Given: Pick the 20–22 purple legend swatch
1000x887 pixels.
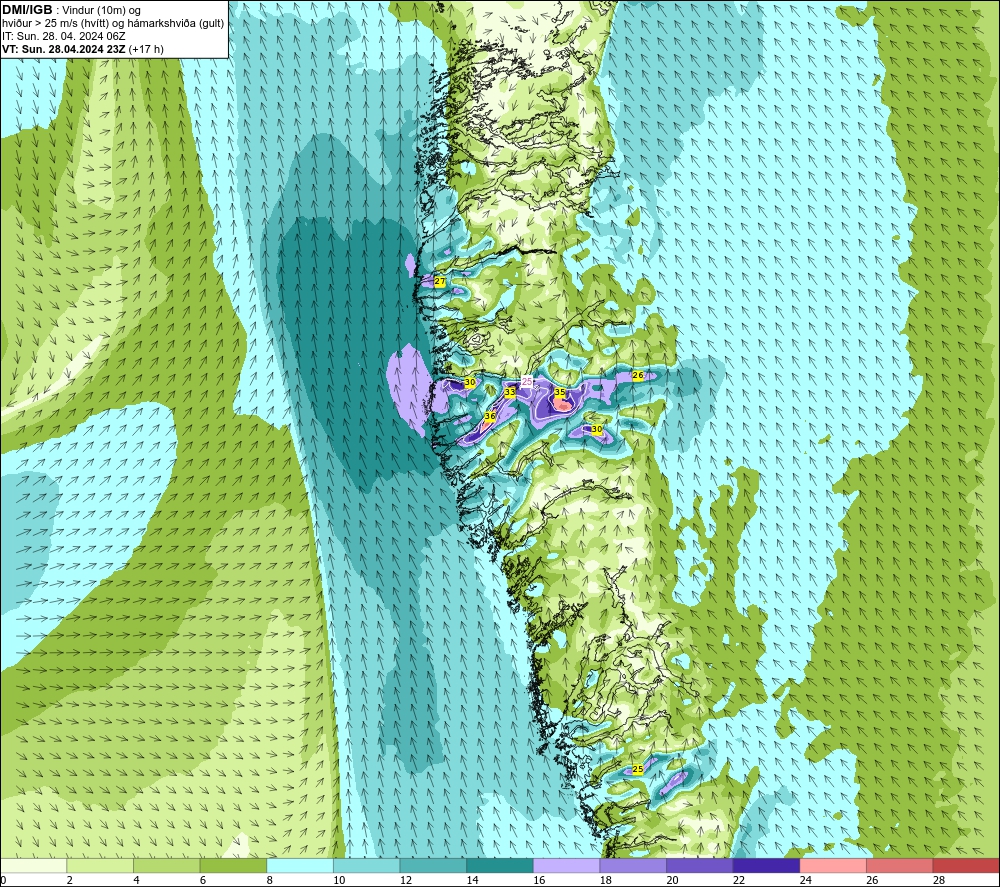Looking at the screenshot, I should [x=700, y=865].
